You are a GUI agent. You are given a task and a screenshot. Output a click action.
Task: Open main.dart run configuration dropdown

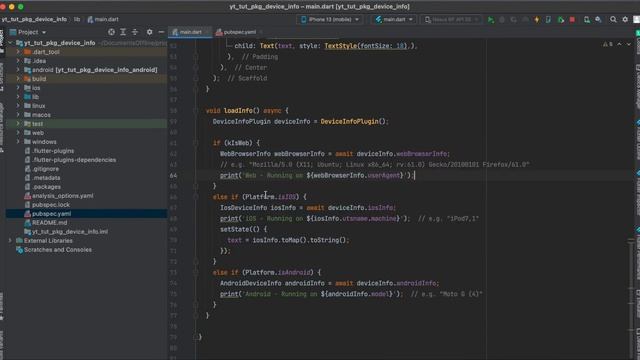(394, 19)
